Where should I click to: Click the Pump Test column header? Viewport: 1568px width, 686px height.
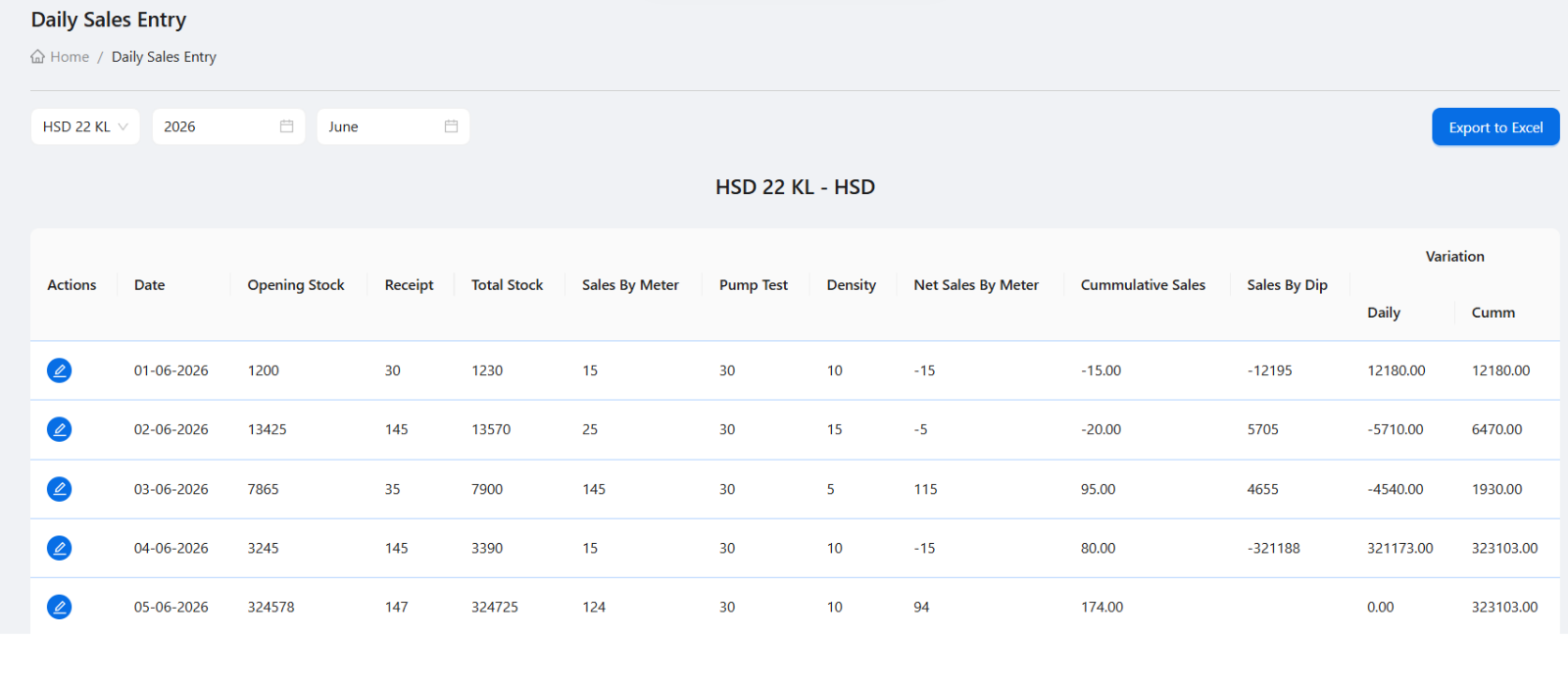753,285
